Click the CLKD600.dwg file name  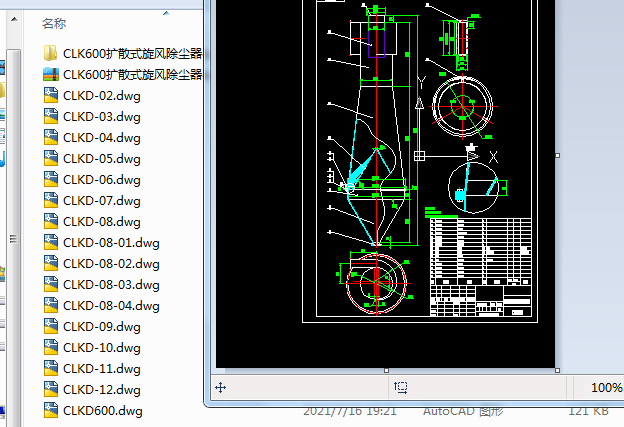point(103,411)
